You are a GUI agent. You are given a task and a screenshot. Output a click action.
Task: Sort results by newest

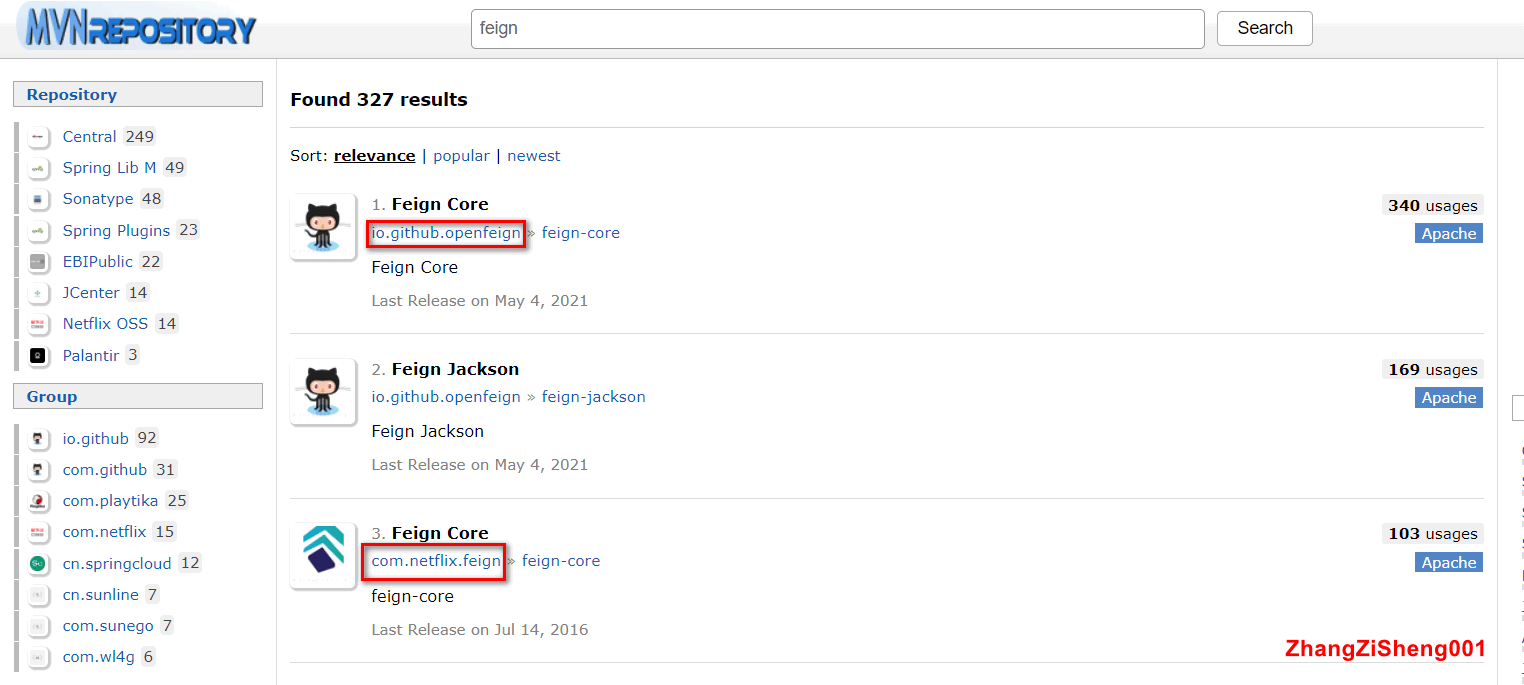pos(534,156)
